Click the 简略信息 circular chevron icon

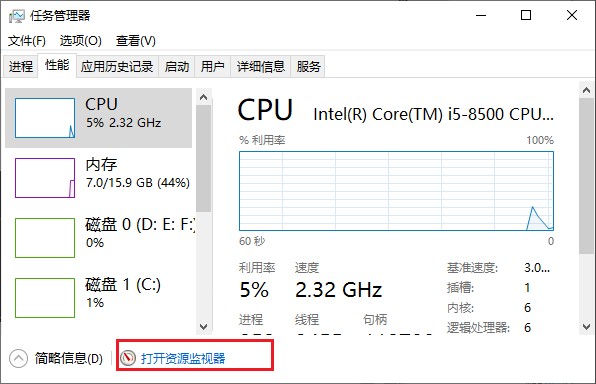[18, 358]
